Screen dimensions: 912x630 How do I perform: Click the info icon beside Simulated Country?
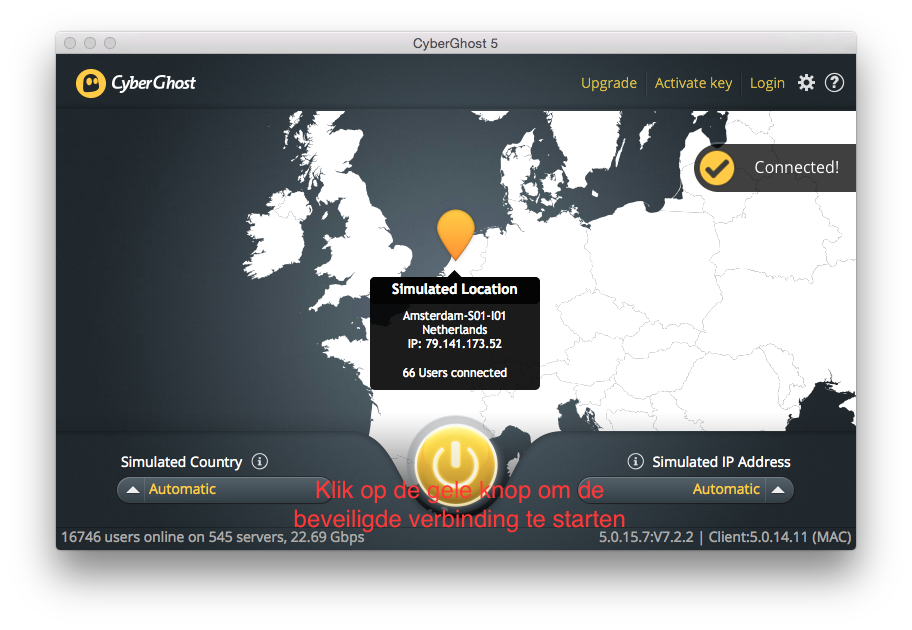(260, 462)
